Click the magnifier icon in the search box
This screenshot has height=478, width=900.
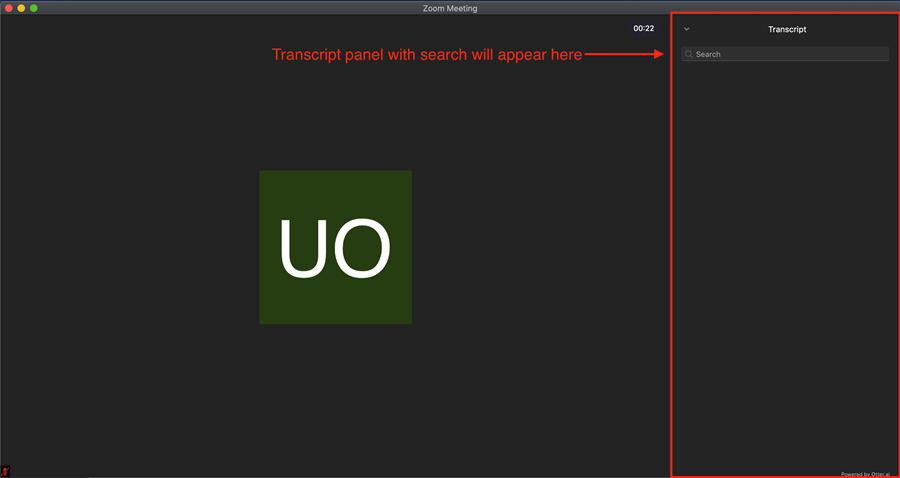pos(689,54)
